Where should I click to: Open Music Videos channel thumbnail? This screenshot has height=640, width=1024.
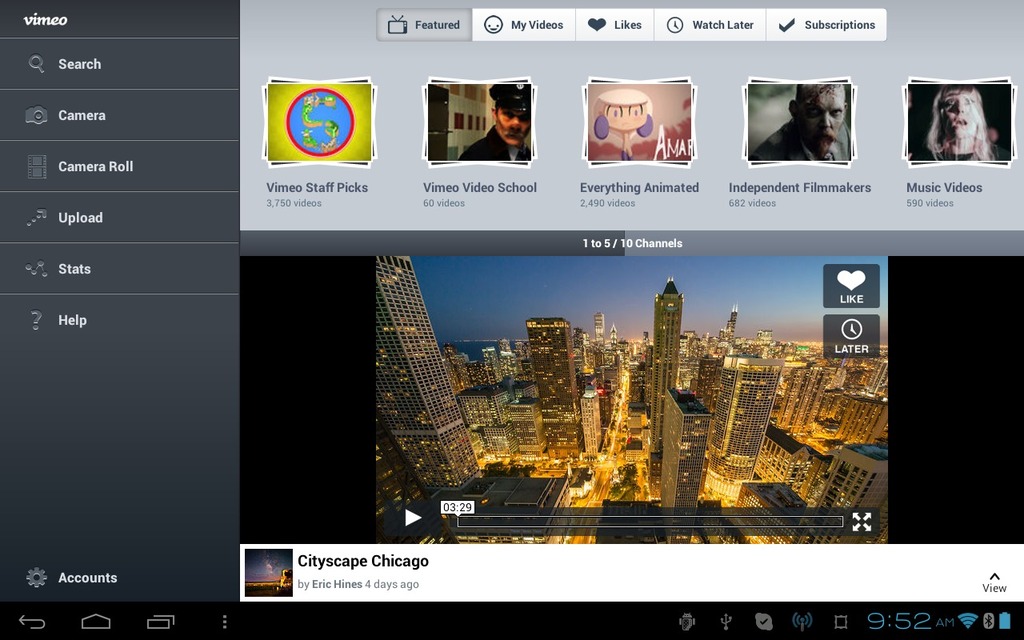click(959, 122)
